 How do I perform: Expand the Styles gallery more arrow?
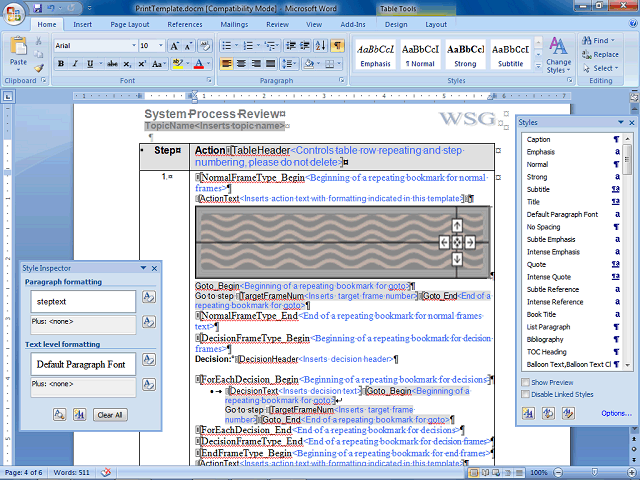(x=538, y=65)
